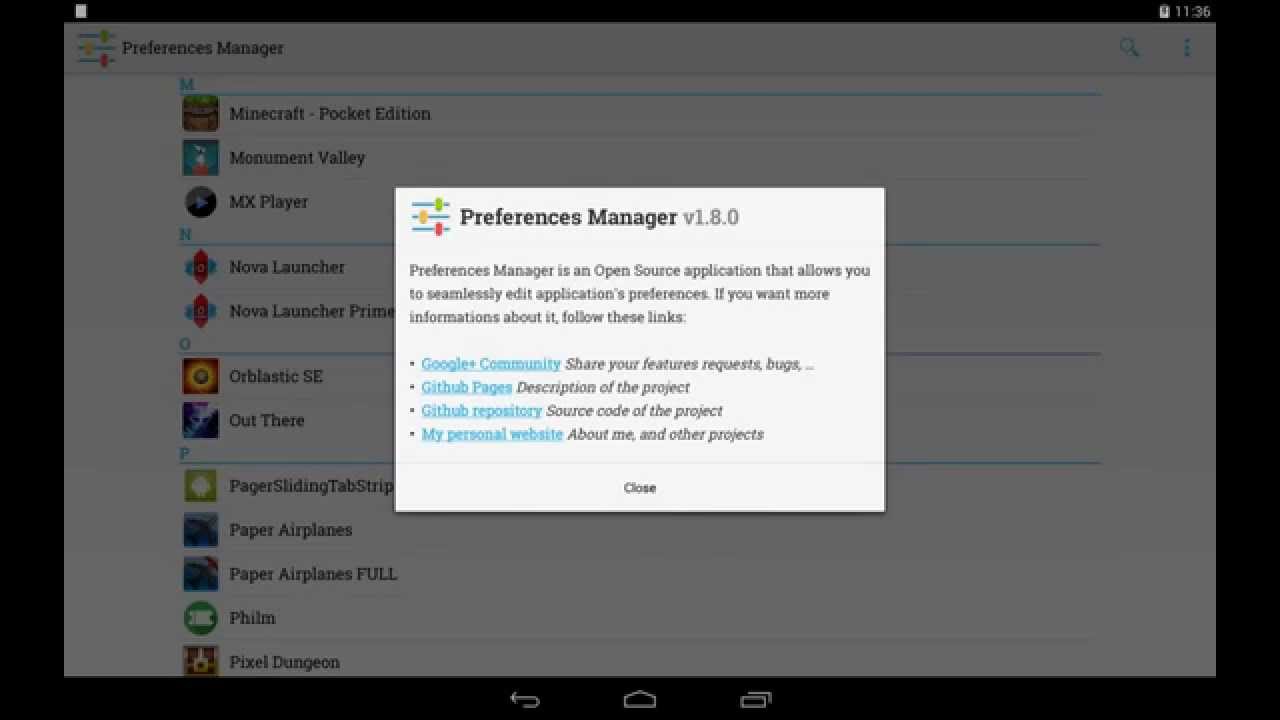Close the about dialog

(x=640, y=488)
